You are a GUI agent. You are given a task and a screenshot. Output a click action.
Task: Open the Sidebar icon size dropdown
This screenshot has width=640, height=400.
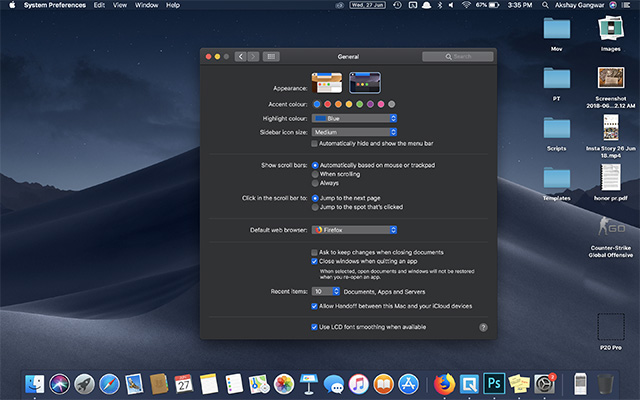point(354,132)
